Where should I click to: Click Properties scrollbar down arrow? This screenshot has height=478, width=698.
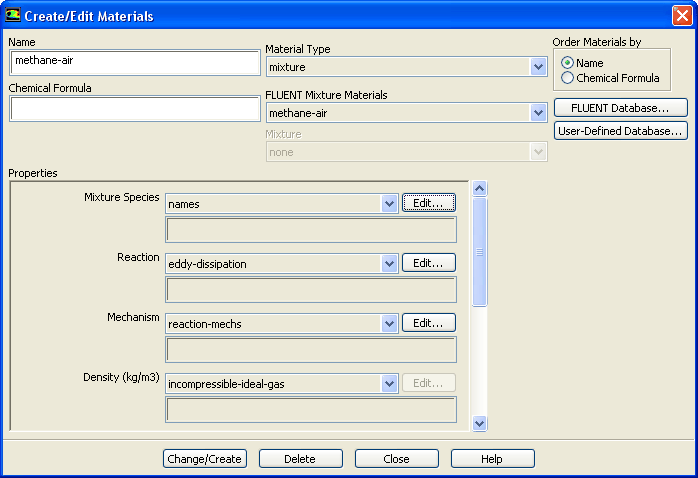(479, 423)
